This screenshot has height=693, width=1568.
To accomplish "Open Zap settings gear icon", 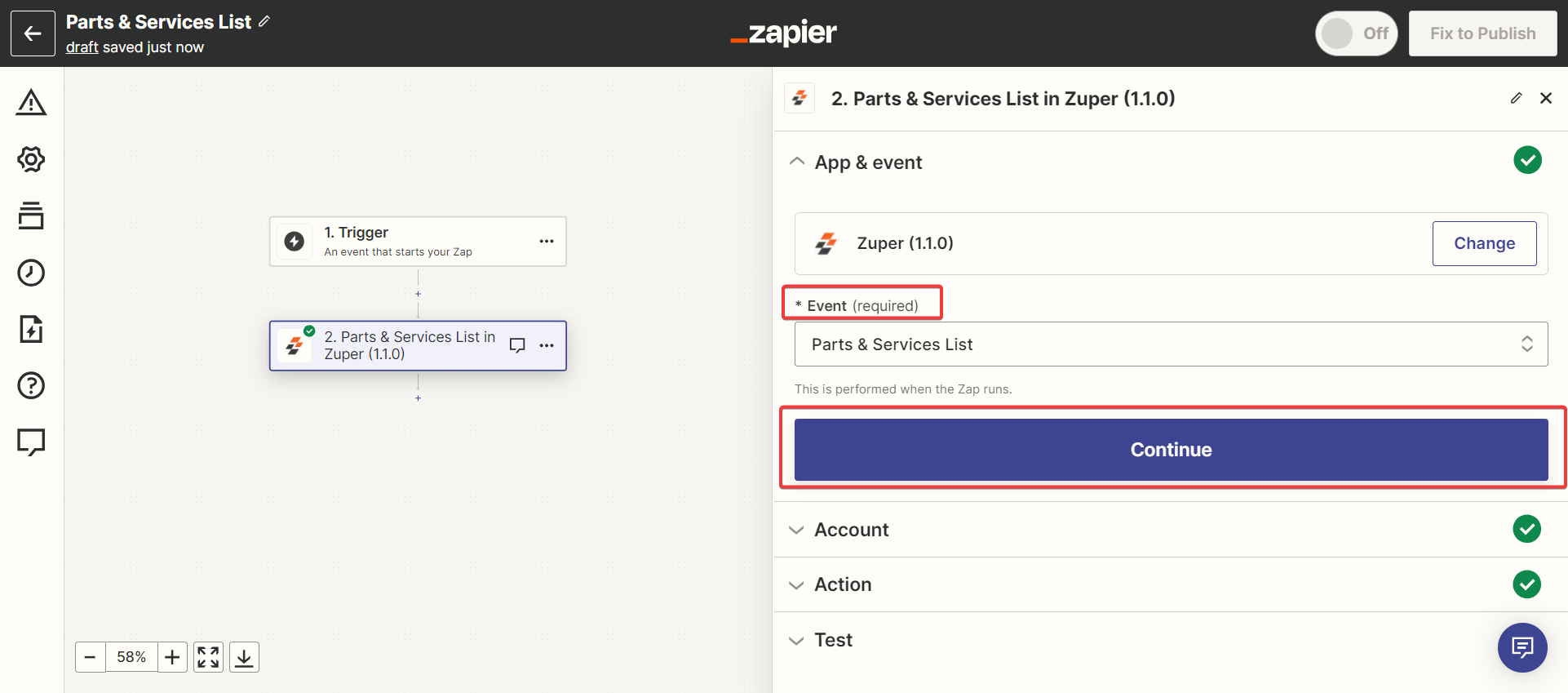I will (31, 159).
